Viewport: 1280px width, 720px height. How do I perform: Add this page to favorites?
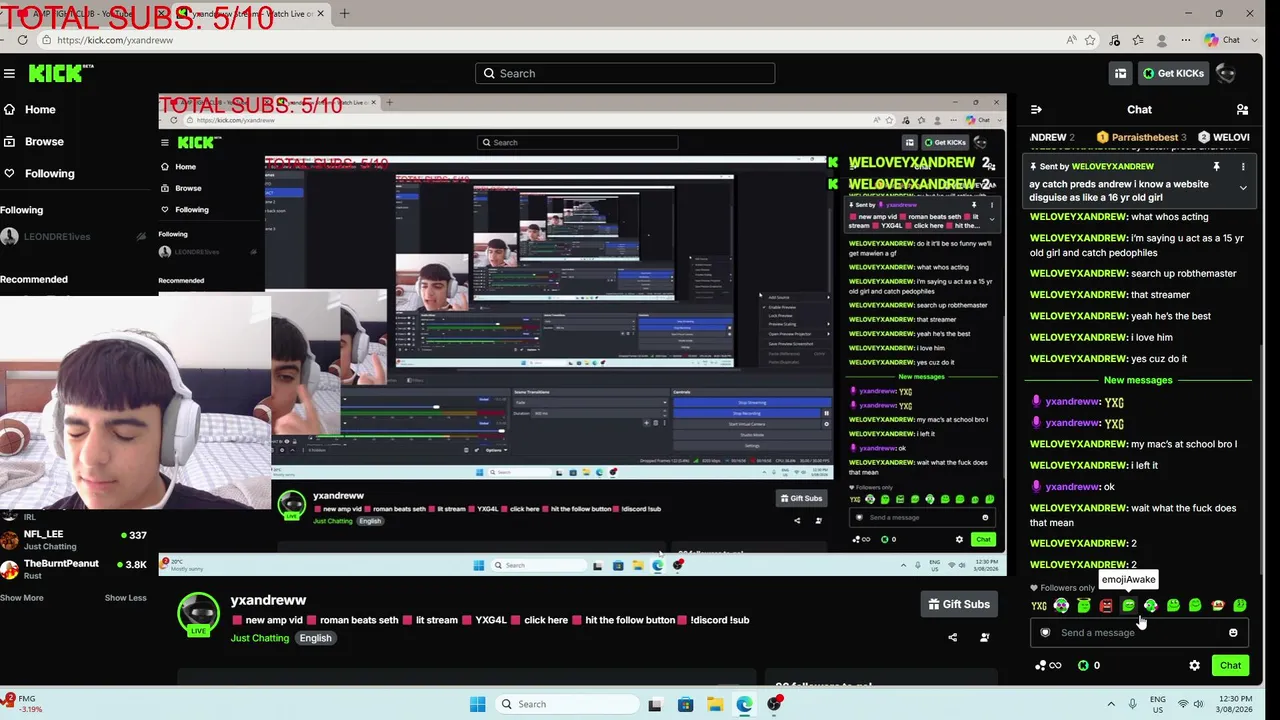pyautogui.click(x=1090, y=40)
